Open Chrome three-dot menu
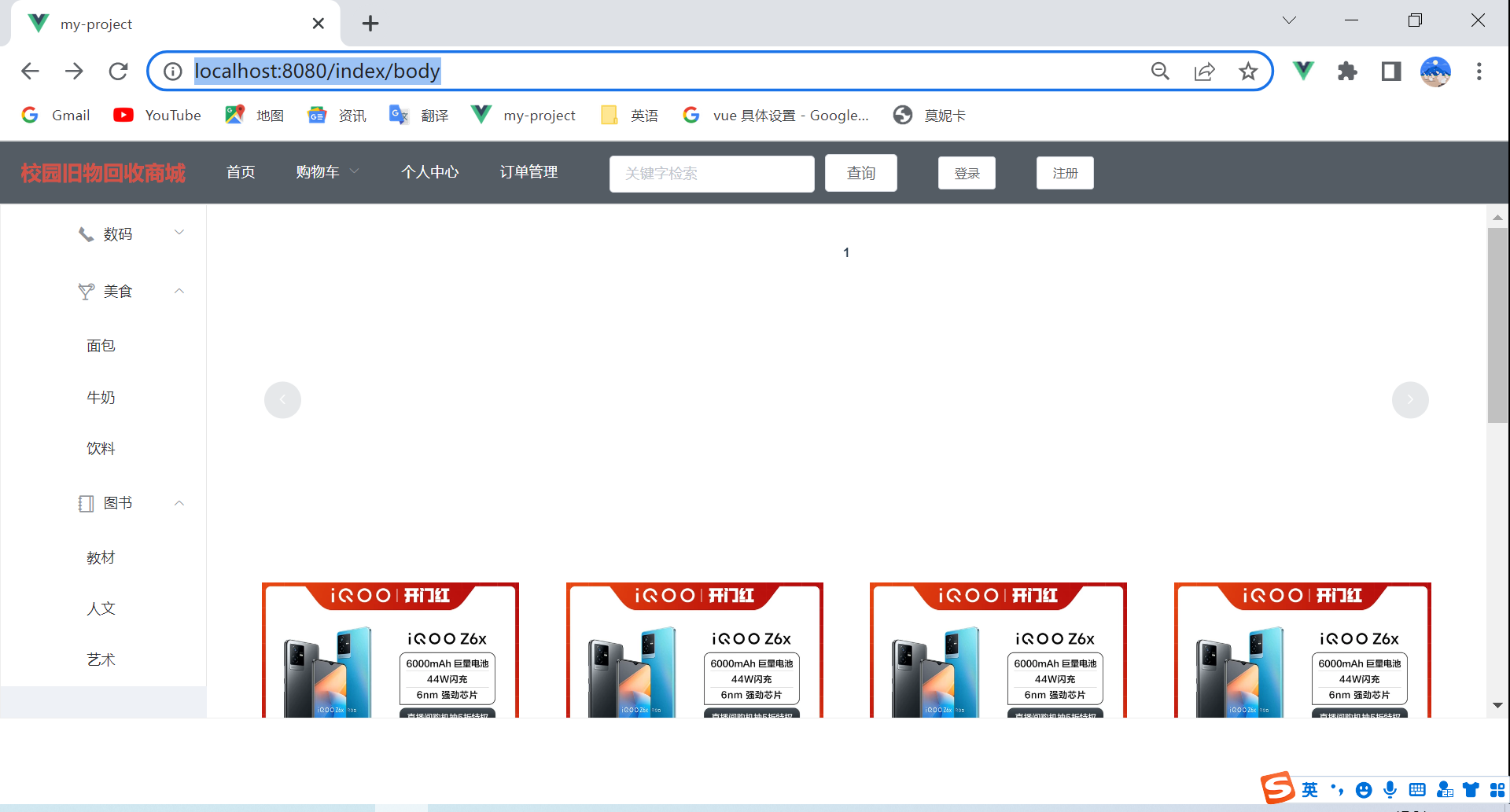Screen dimensions: 1510x812 coord(1479,72)
